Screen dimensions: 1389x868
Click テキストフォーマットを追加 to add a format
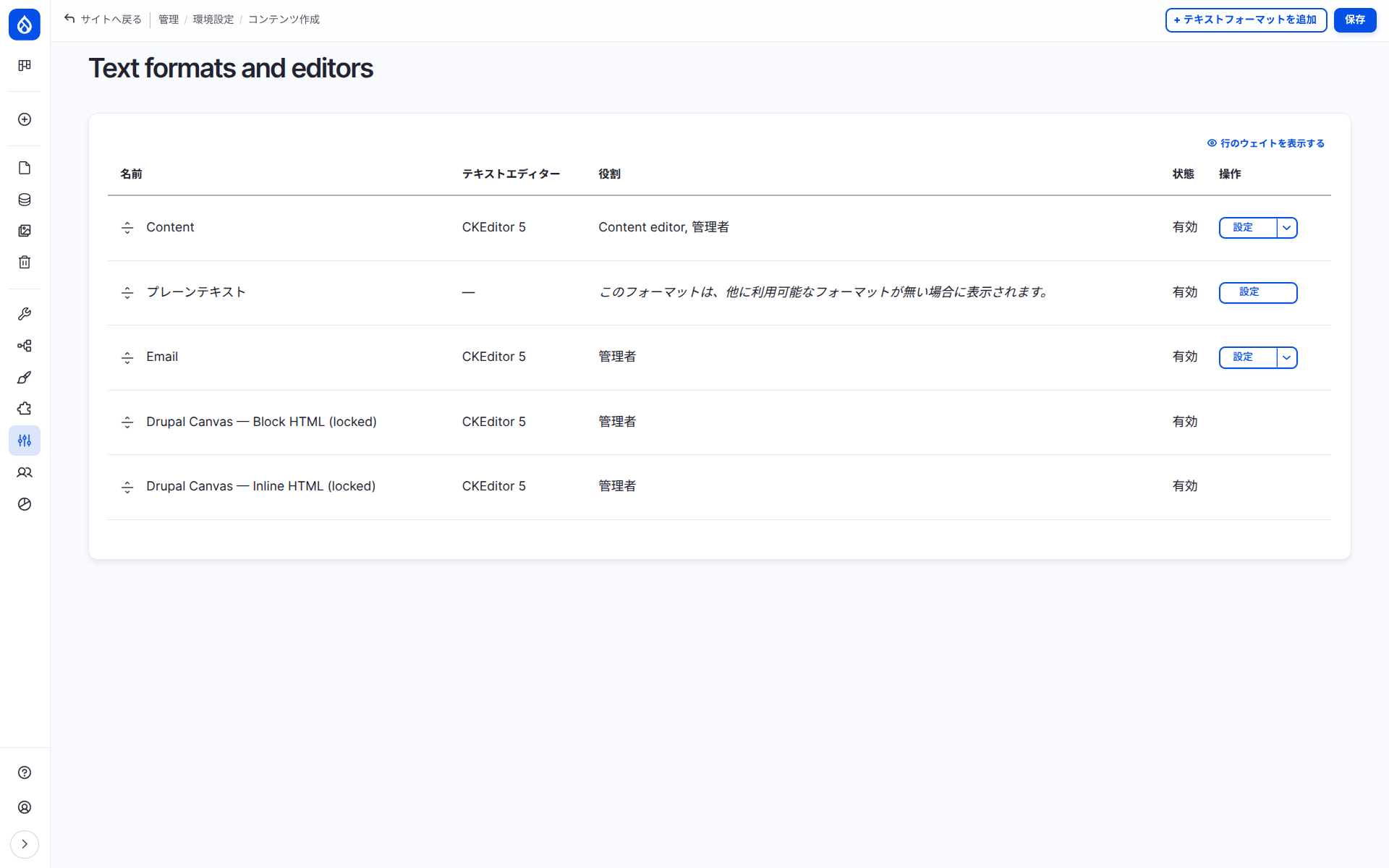[1245, 20]
